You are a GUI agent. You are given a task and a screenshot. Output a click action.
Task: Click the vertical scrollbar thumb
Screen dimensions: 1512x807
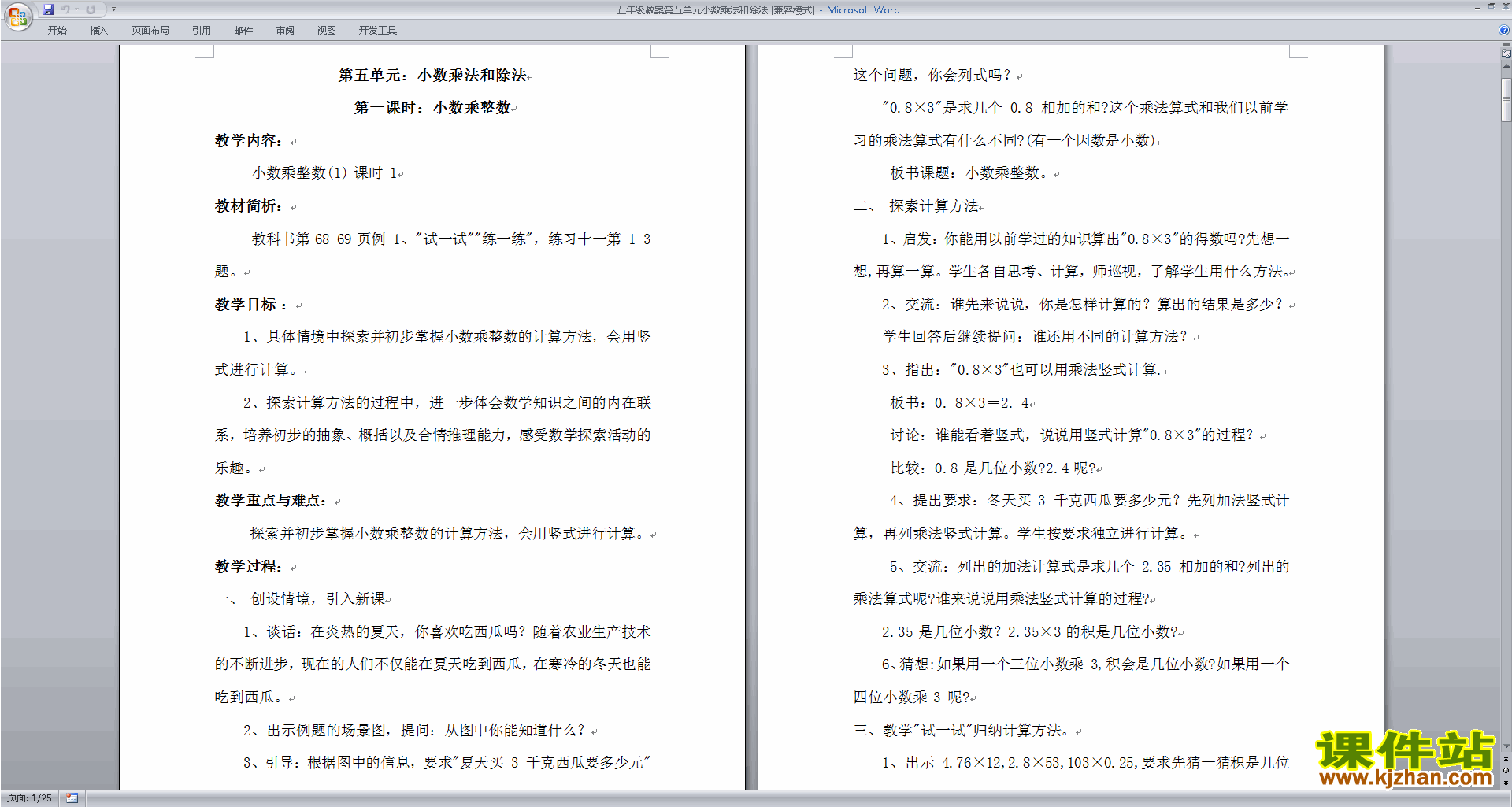(1506, 98)
